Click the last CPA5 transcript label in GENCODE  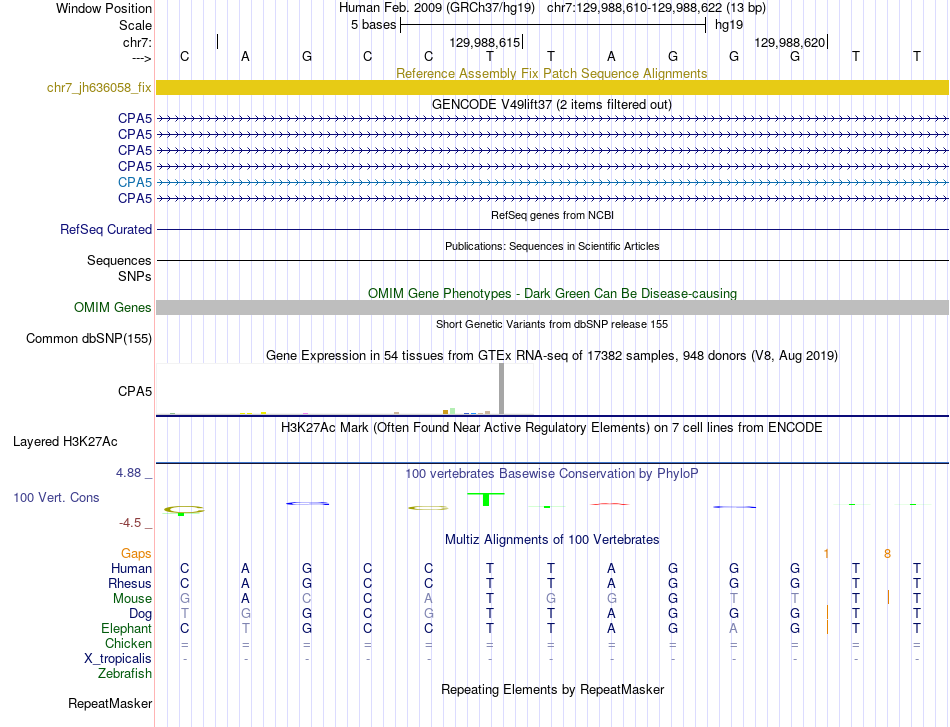pos(135,198)
